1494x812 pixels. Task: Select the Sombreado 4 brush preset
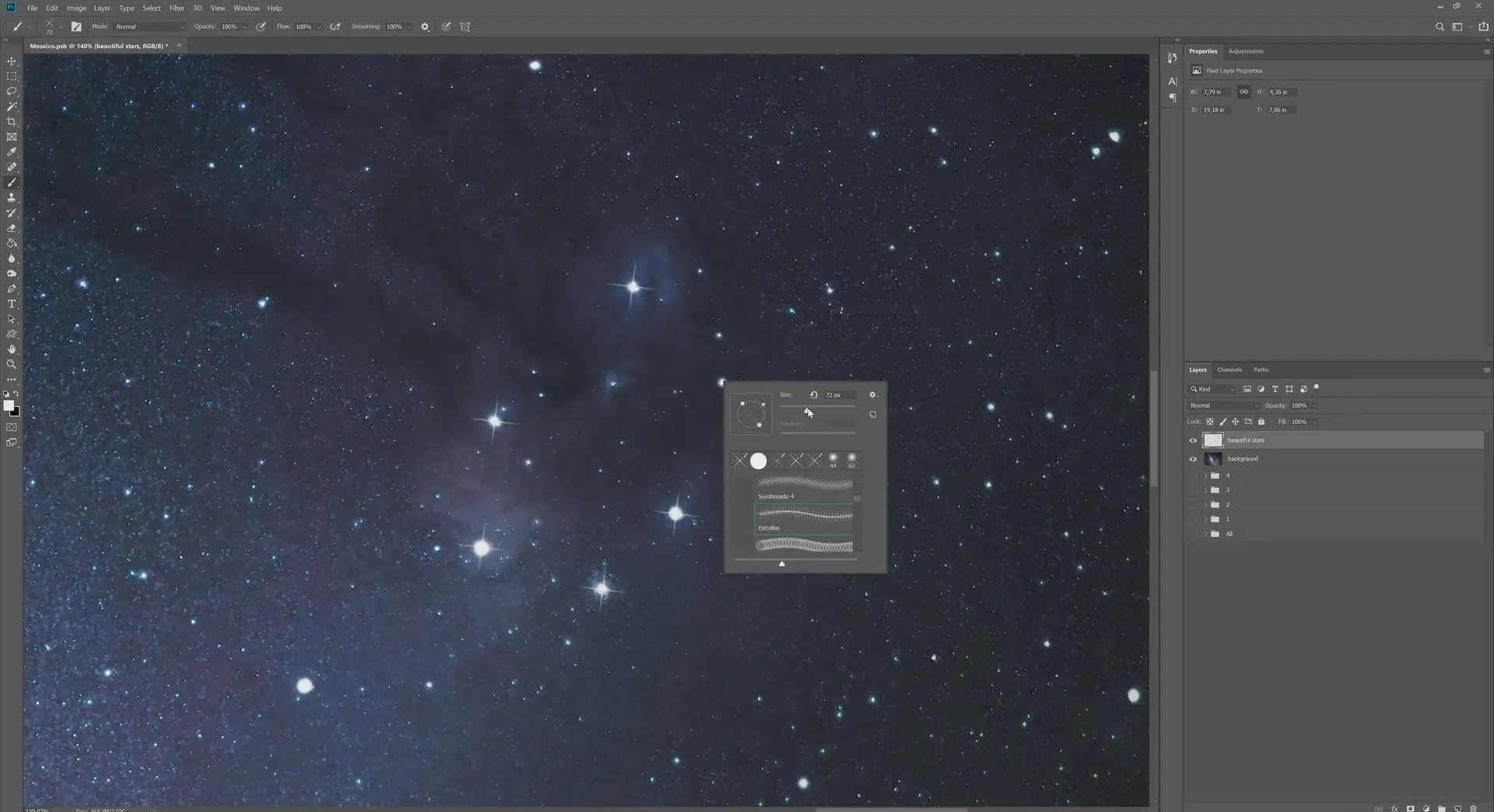805,488
